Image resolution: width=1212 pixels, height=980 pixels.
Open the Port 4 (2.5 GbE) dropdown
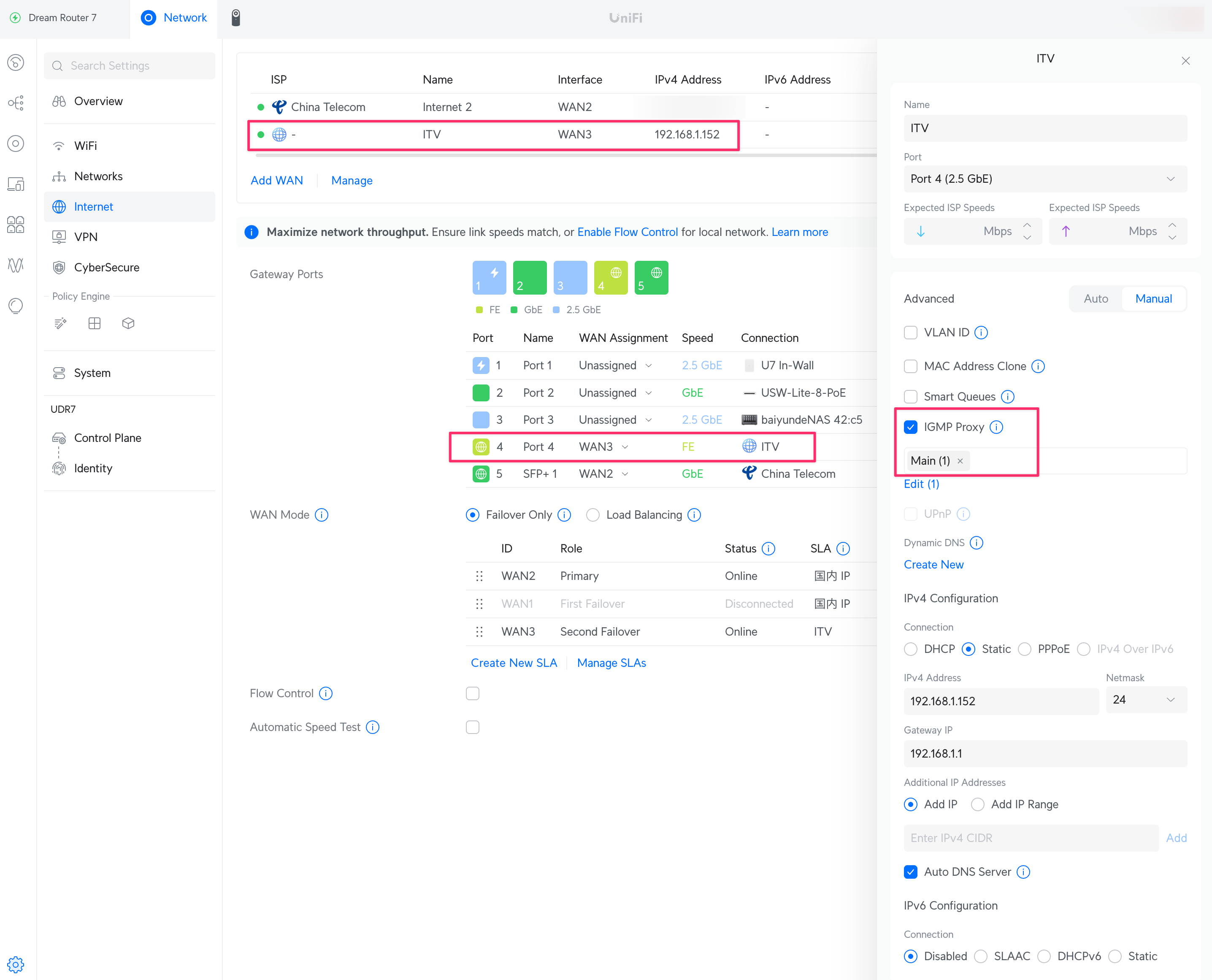tap(1044, 179)
